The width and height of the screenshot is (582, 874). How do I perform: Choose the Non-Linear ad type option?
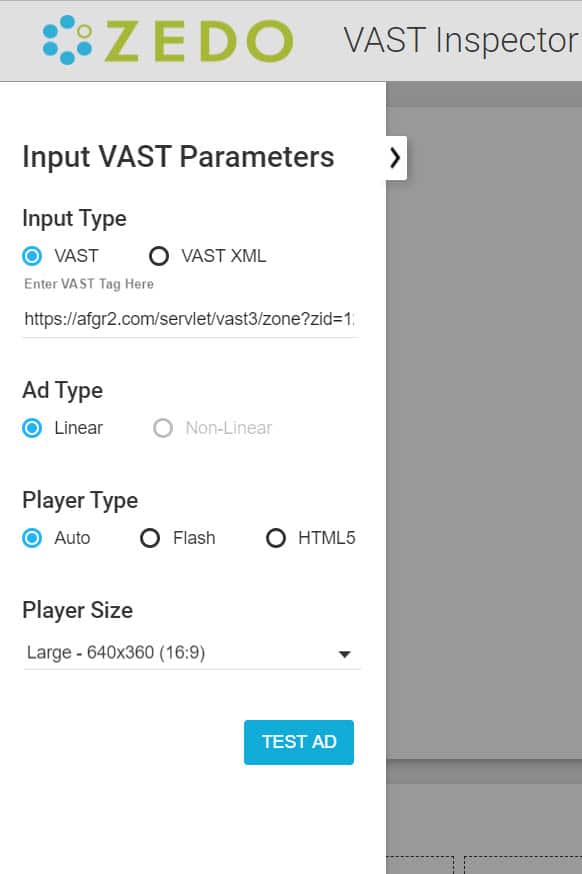[162, 428]
